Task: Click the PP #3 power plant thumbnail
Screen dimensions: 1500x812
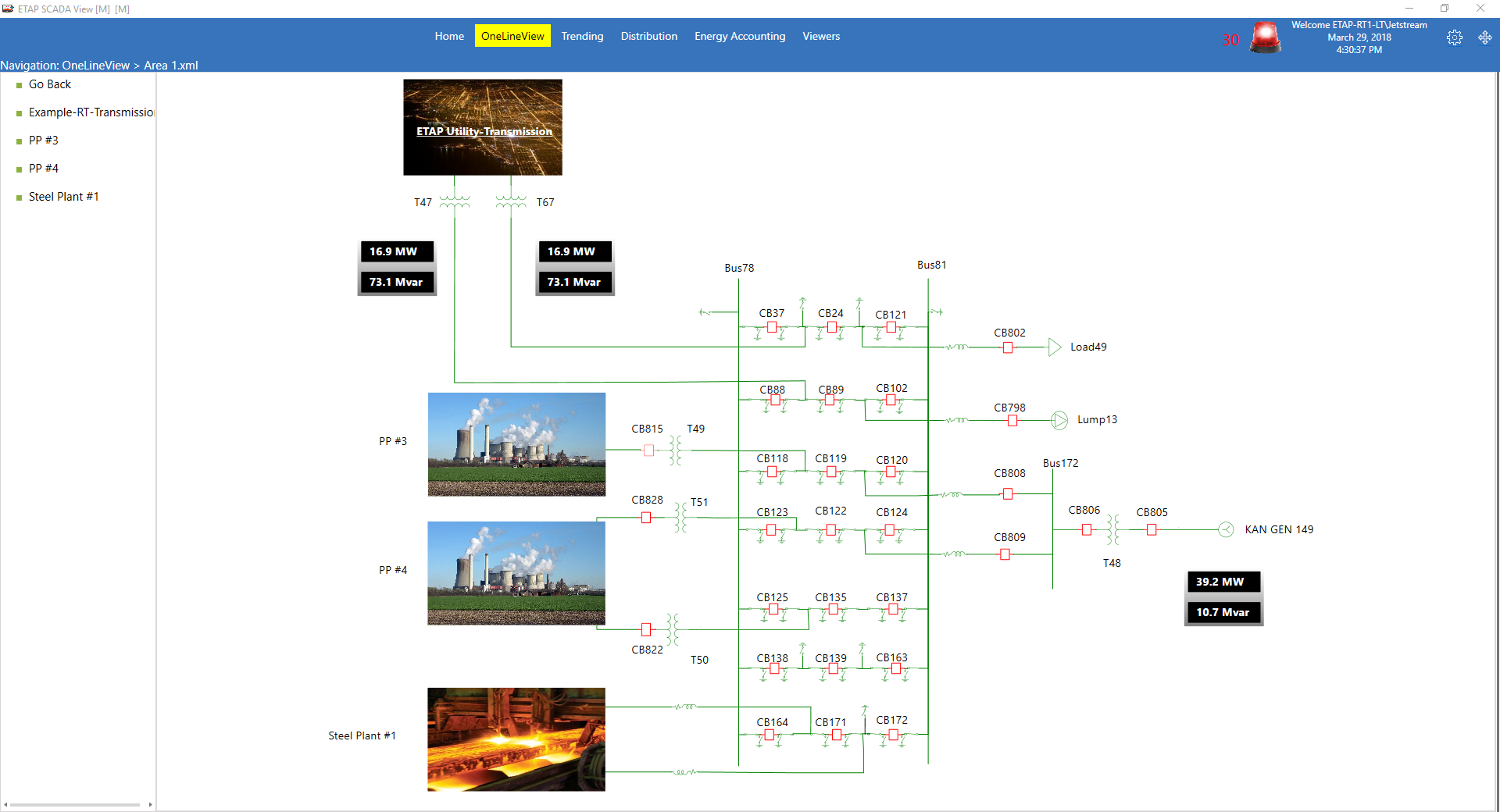Action: (x=516, y=444)
